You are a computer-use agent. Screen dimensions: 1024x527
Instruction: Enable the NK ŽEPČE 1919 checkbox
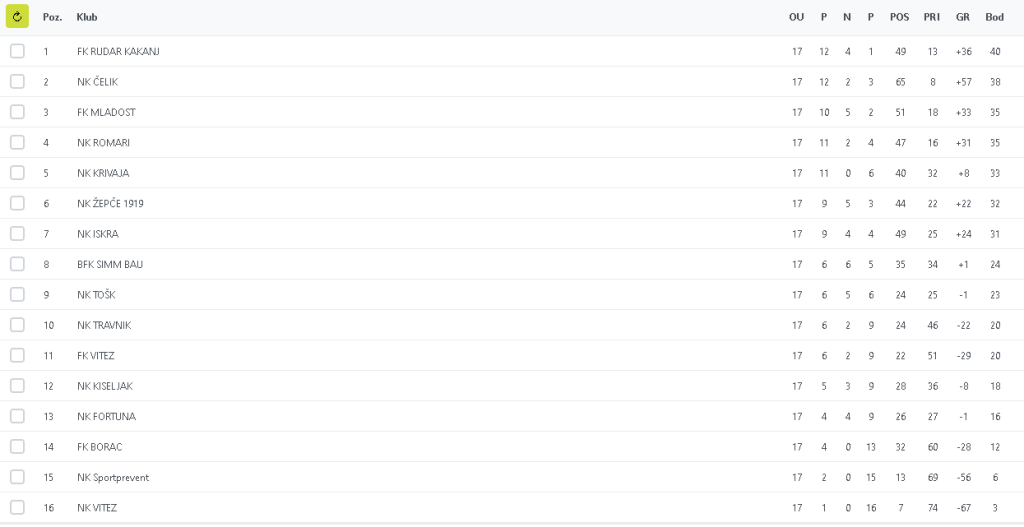coord(17,203)
